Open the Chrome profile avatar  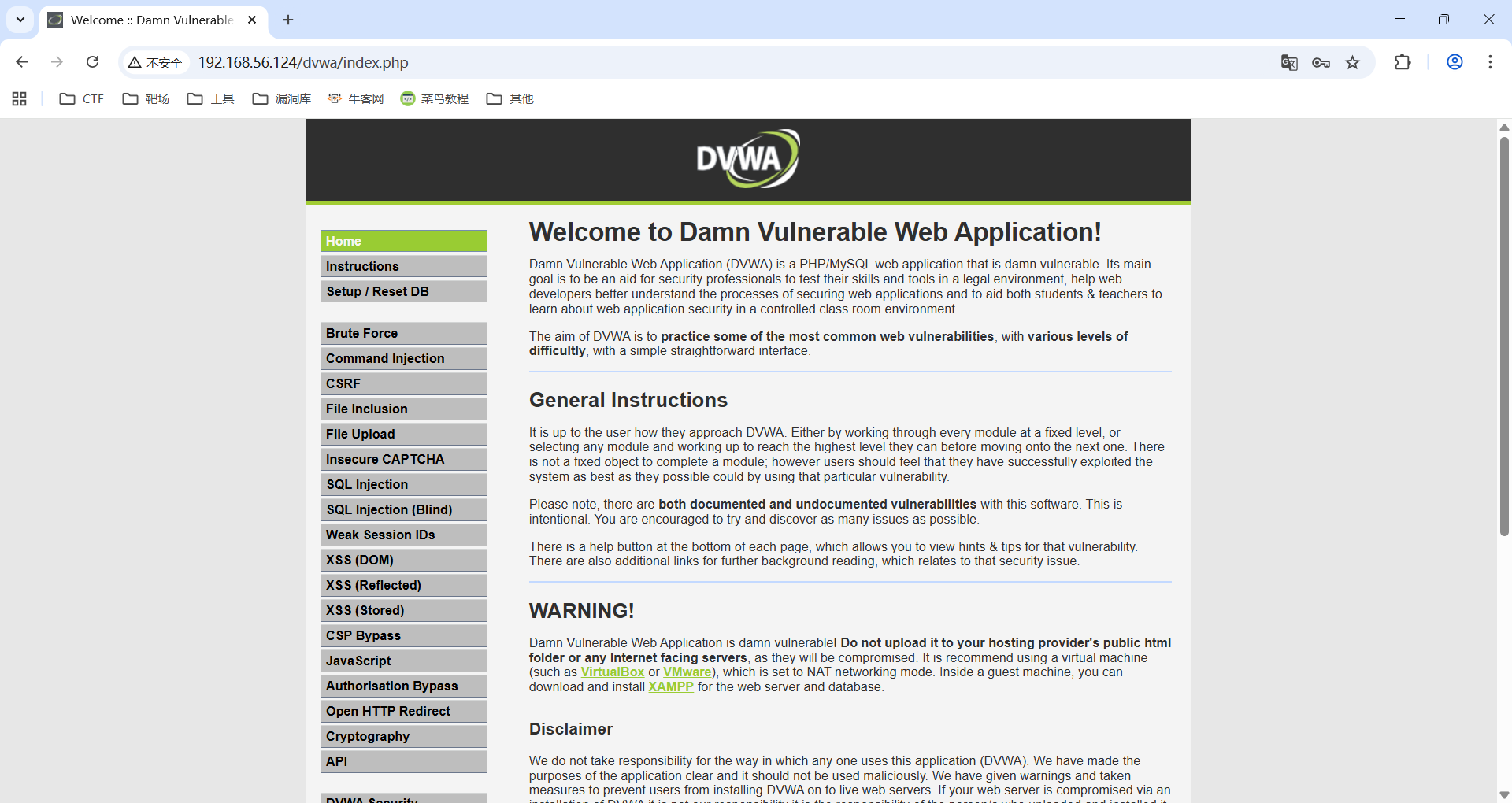point(1455,62)
